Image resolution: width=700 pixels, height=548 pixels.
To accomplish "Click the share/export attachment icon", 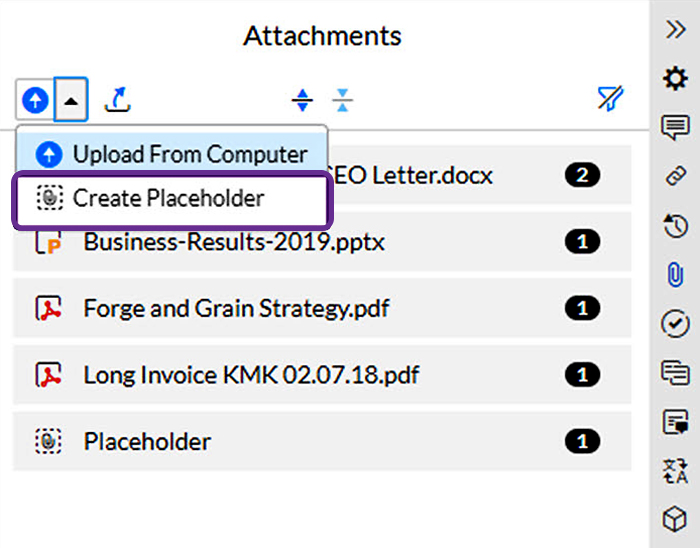I will [x=118, y=99].
